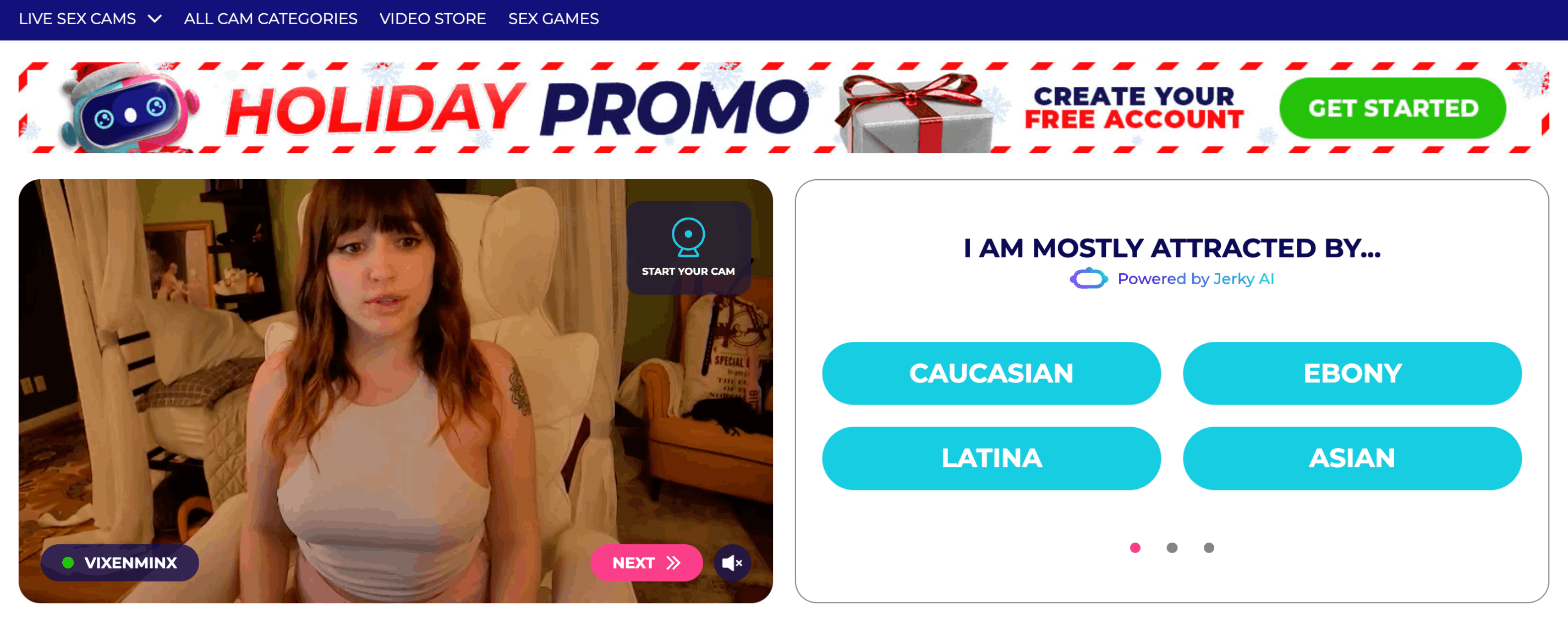
Task: Open All Cam Categories
Action: (x=270, y=19)
